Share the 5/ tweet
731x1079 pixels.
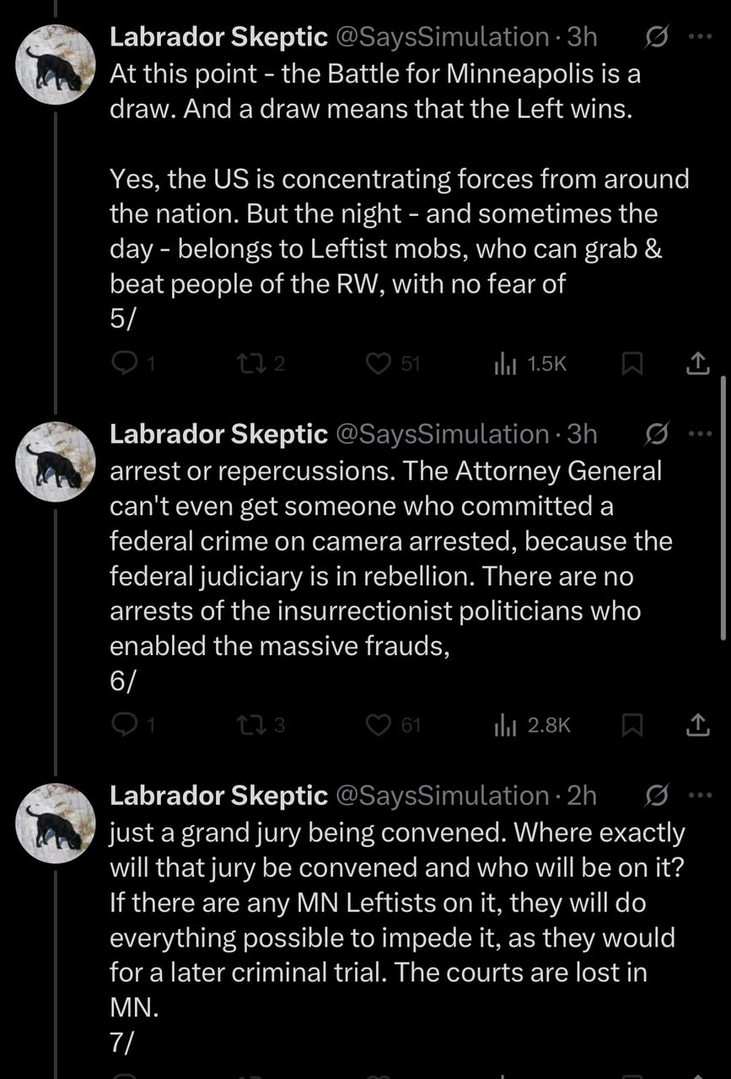pyautogui.click(x=699, y=366)
